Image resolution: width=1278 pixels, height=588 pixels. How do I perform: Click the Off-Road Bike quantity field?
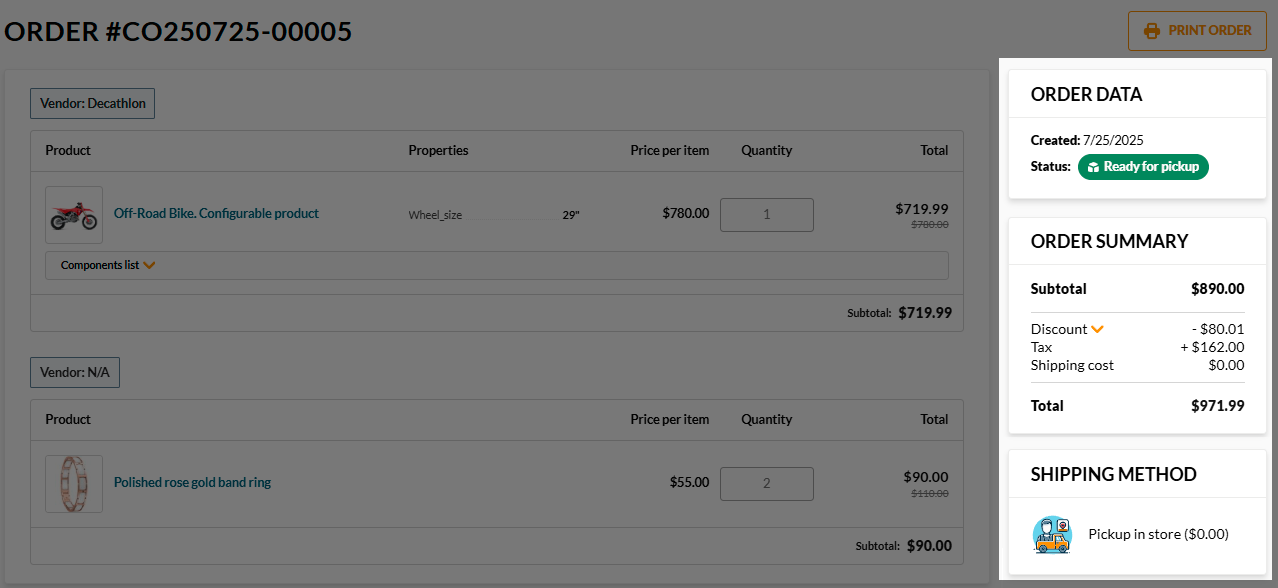[767, 214]
